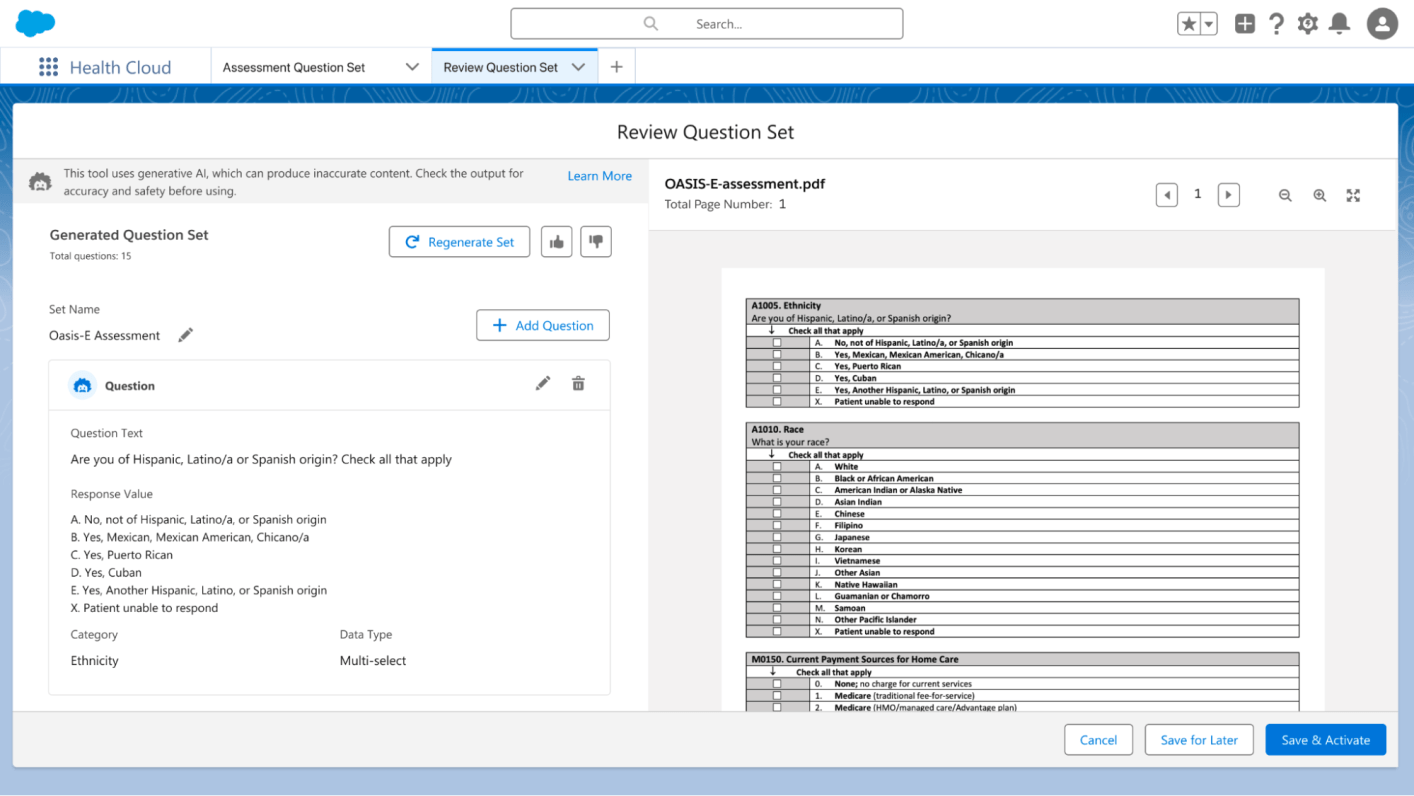Open the Review Question Set tab dropdown
This screenshot has width=1414, height=796.
(x=578, y=66)
